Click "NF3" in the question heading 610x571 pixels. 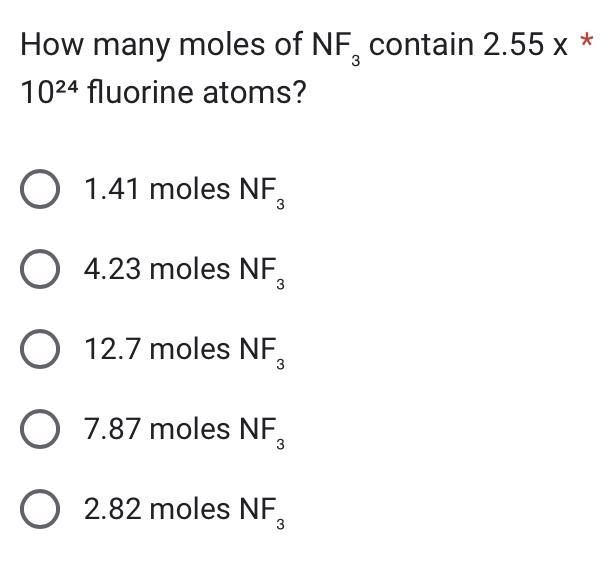pos(337,48)
